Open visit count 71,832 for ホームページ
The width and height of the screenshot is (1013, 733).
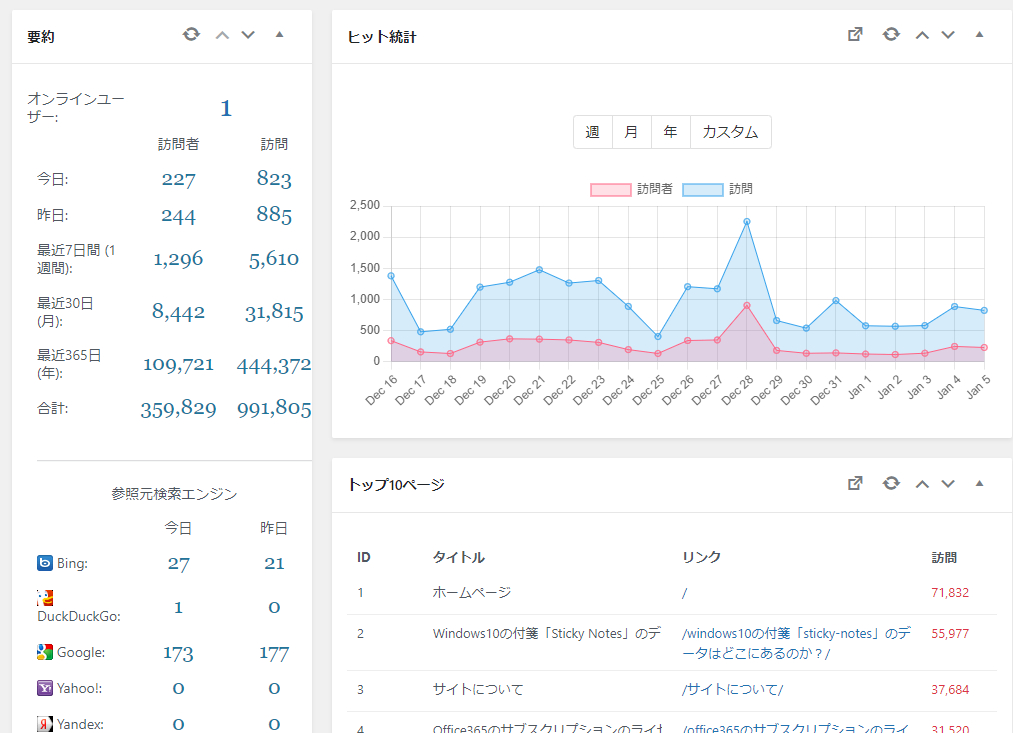(950, 593)
